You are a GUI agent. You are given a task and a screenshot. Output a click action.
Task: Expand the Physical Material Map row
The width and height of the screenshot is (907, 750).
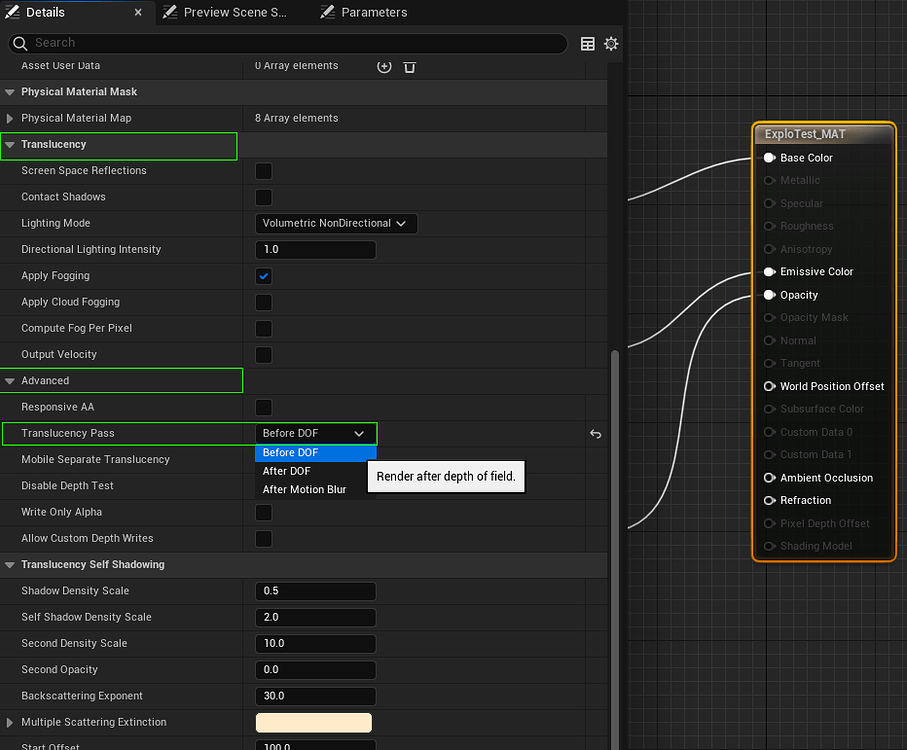(x=13, y=117)
